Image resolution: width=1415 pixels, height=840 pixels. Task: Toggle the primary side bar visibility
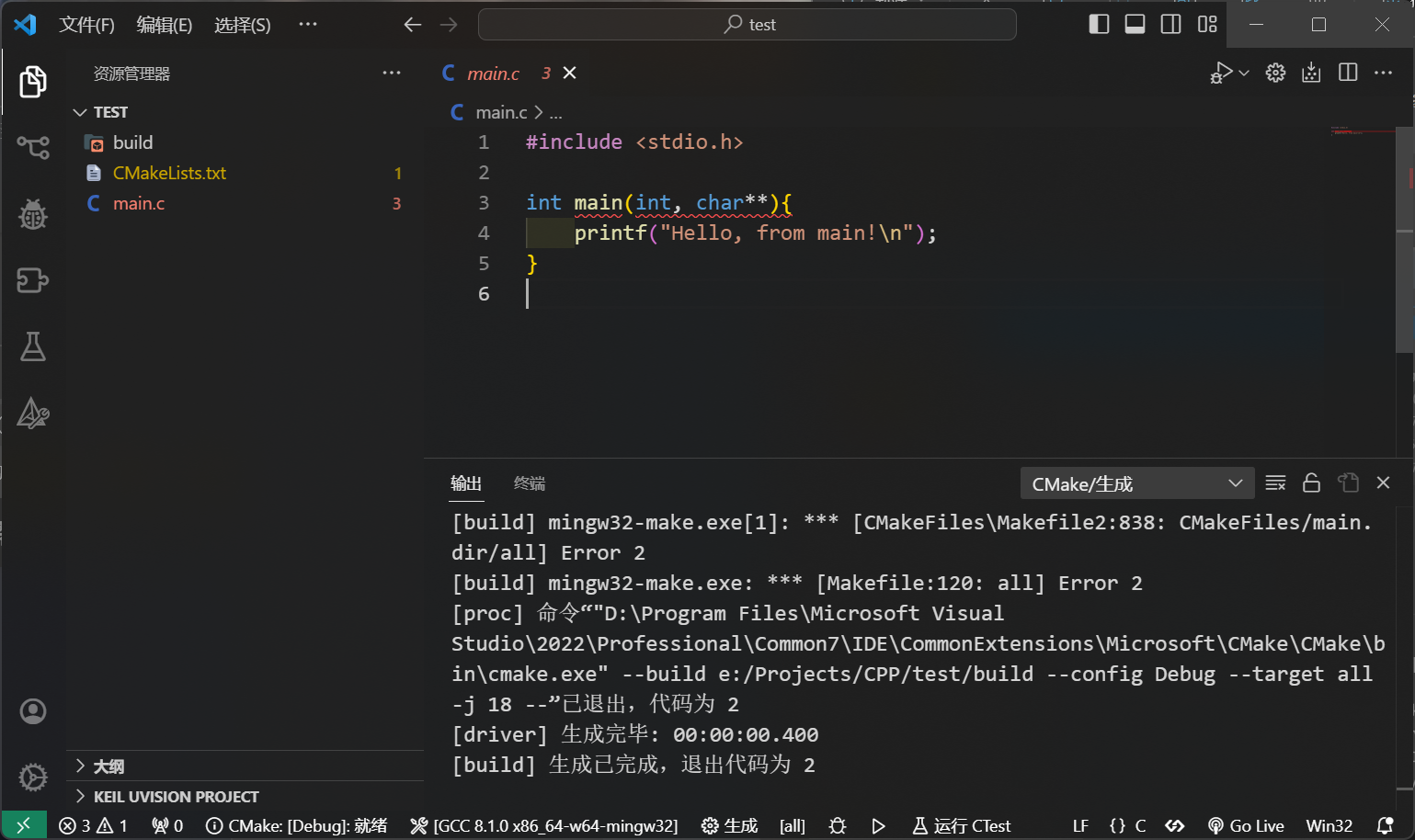click(x=1099, y=24)
